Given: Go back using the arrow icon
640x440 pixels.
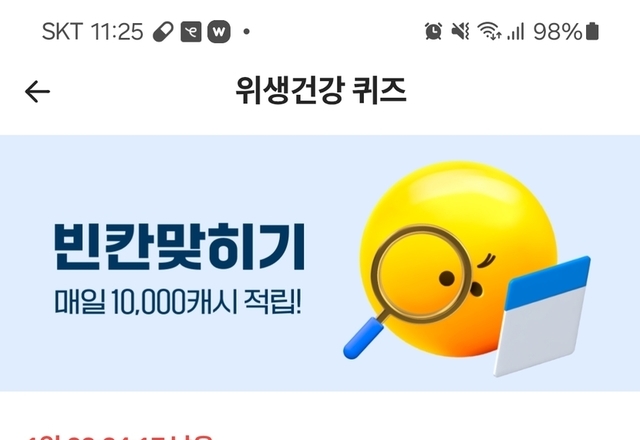Looking at the screenshot, I should point(37,91).
